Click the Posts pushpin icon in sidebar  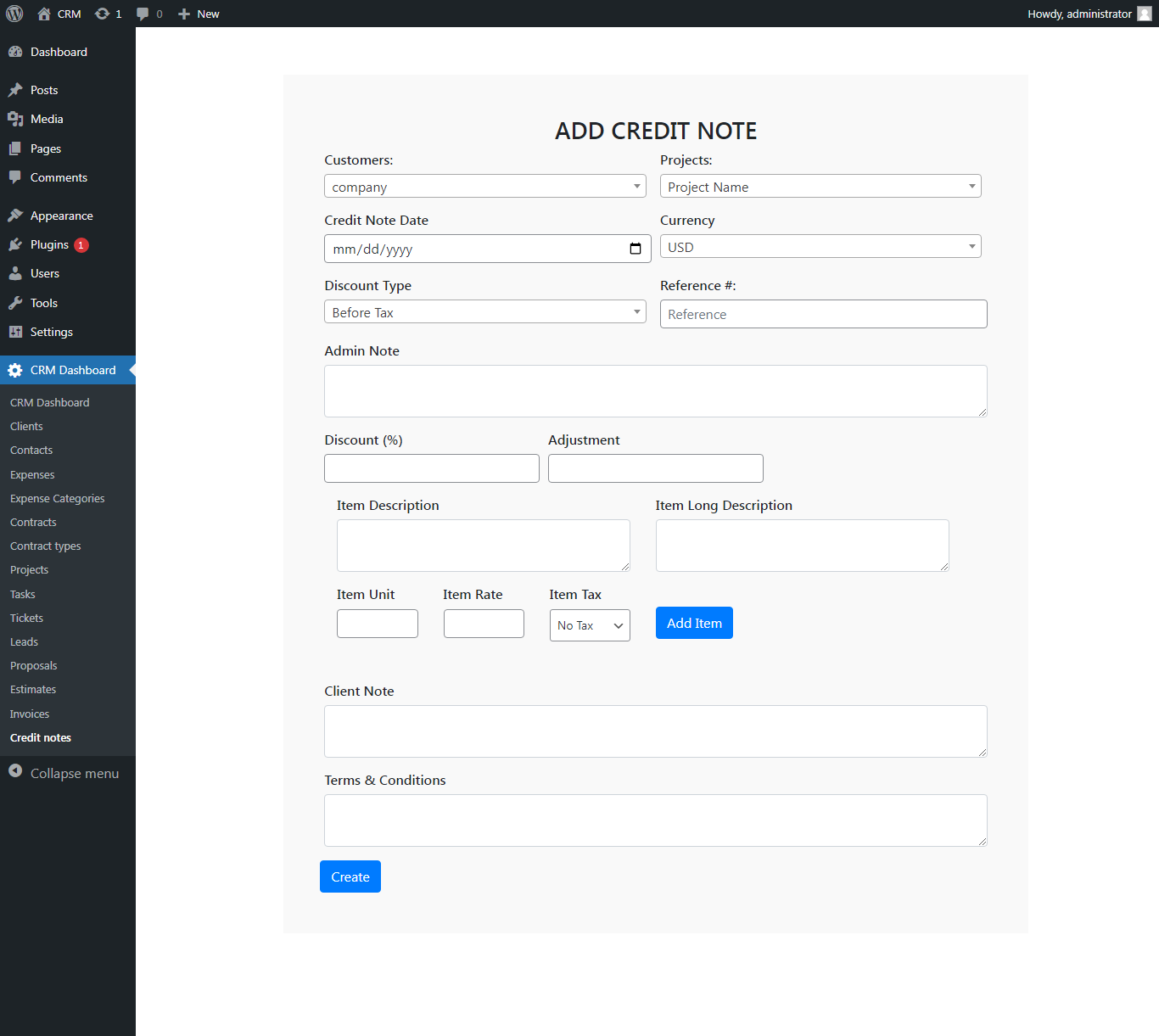(x=17, y=89)
